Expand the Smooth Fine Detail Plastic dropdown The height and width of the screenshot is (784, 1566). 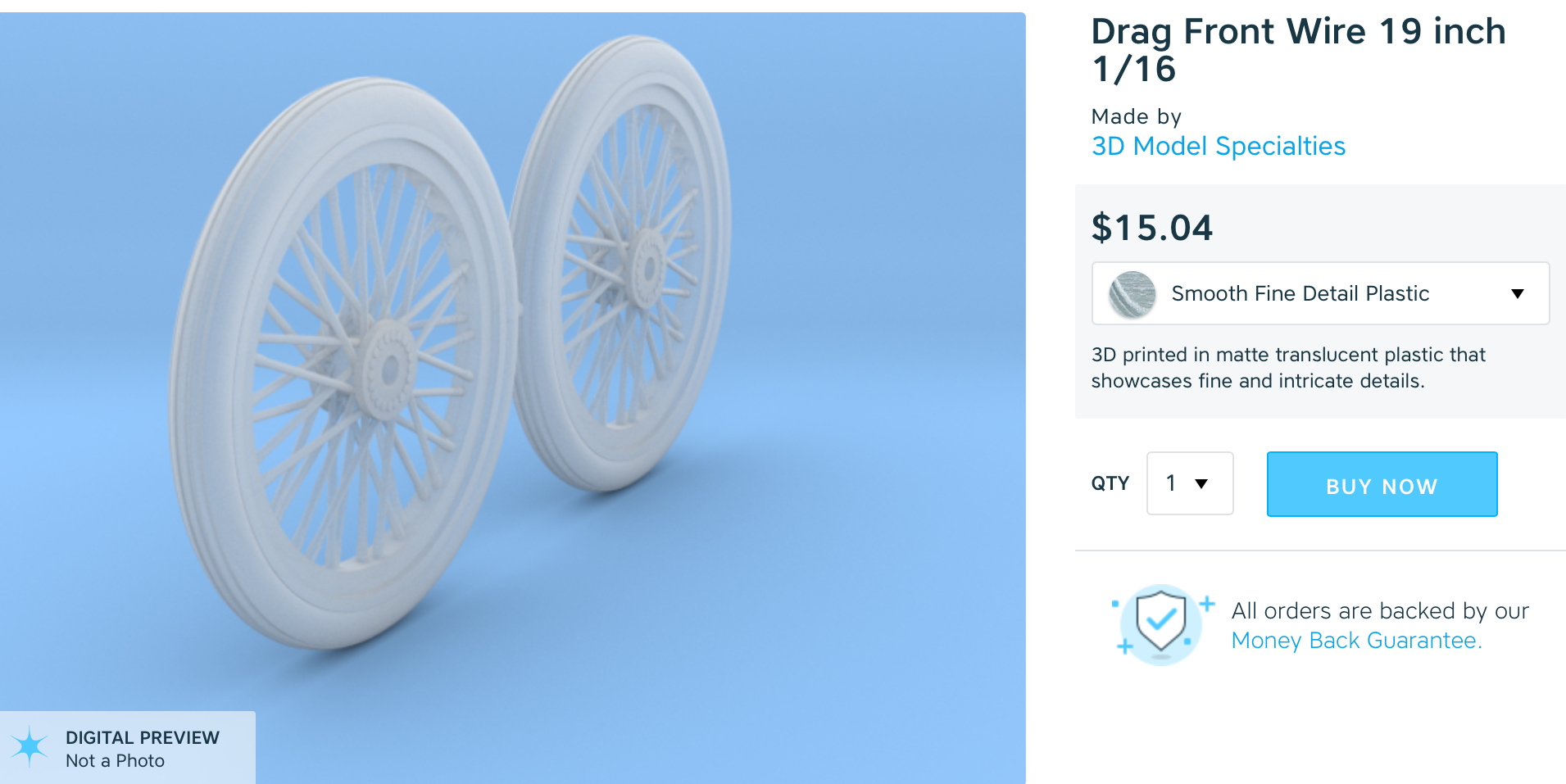coord(1320,293)
